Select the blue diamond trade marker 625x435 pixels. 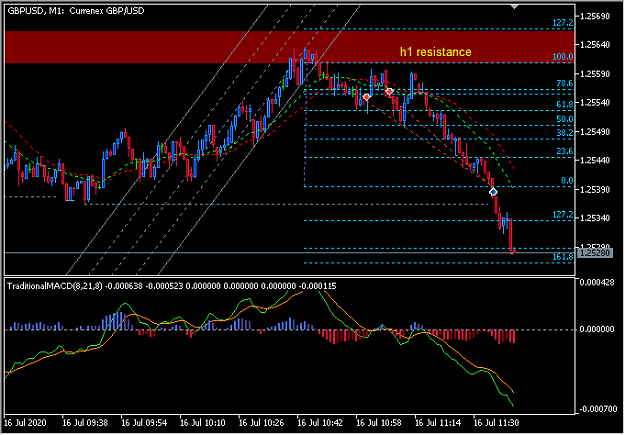coord(493,192)
